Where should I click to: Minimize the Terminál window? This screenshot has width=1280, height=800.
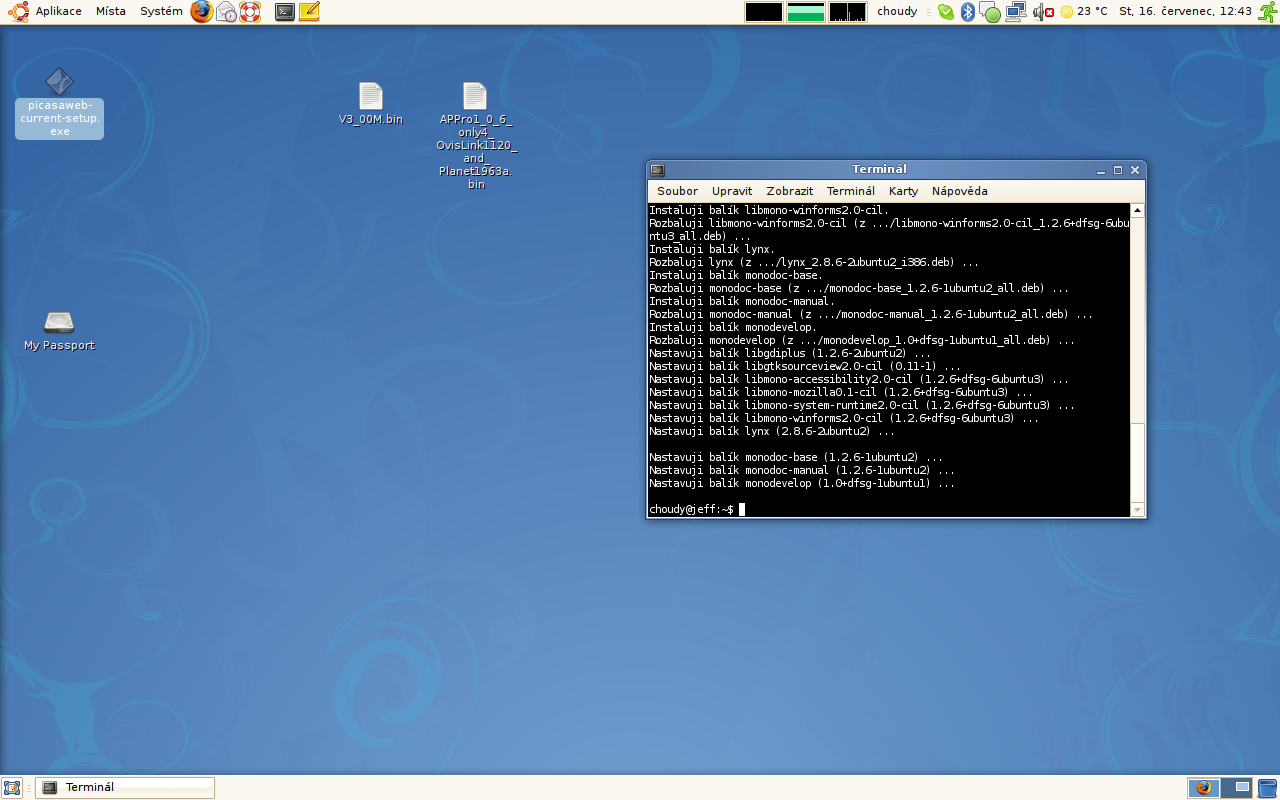1101,171
